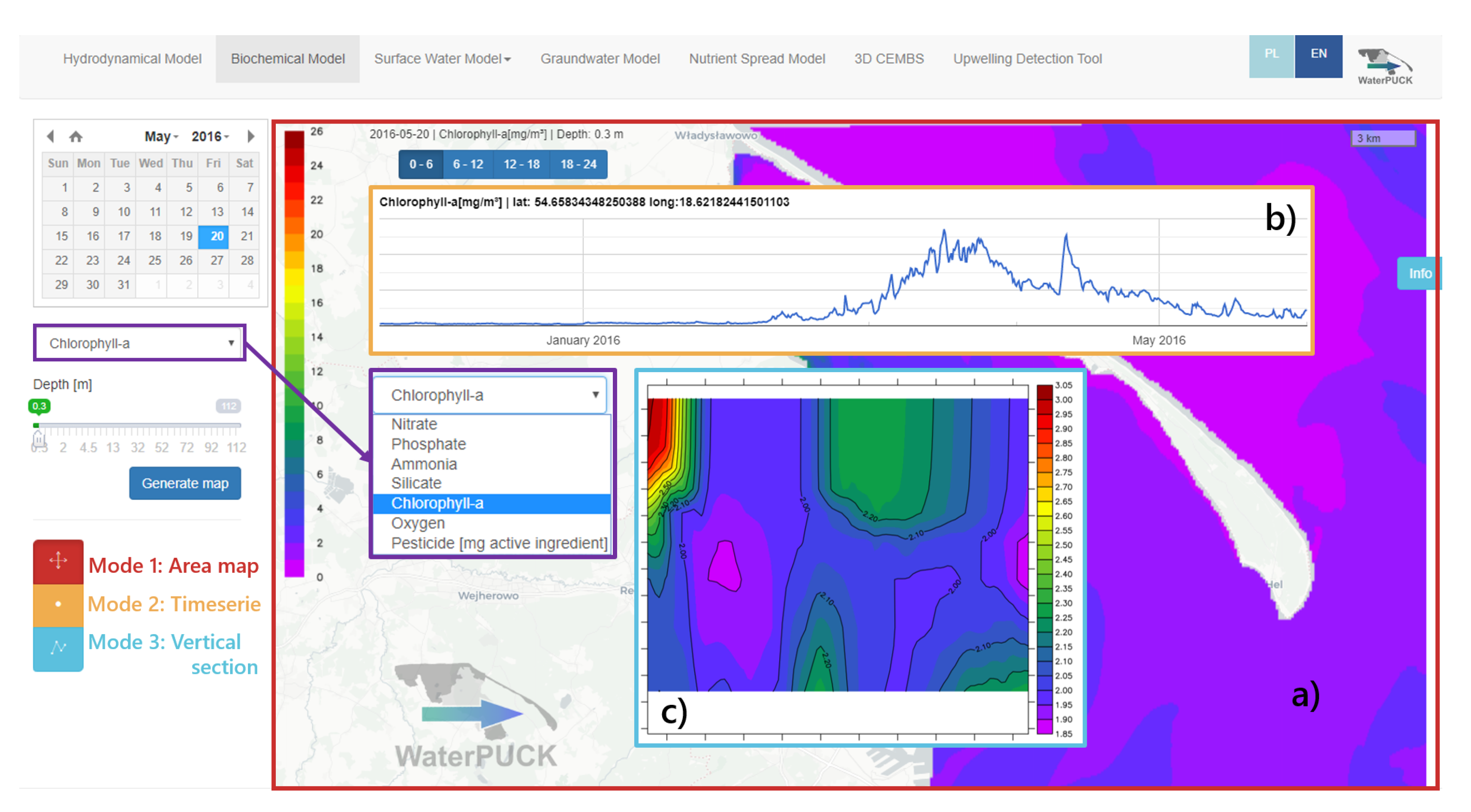Select May 8 in the calendar
1471x812 pixels.
click(57, 212)
